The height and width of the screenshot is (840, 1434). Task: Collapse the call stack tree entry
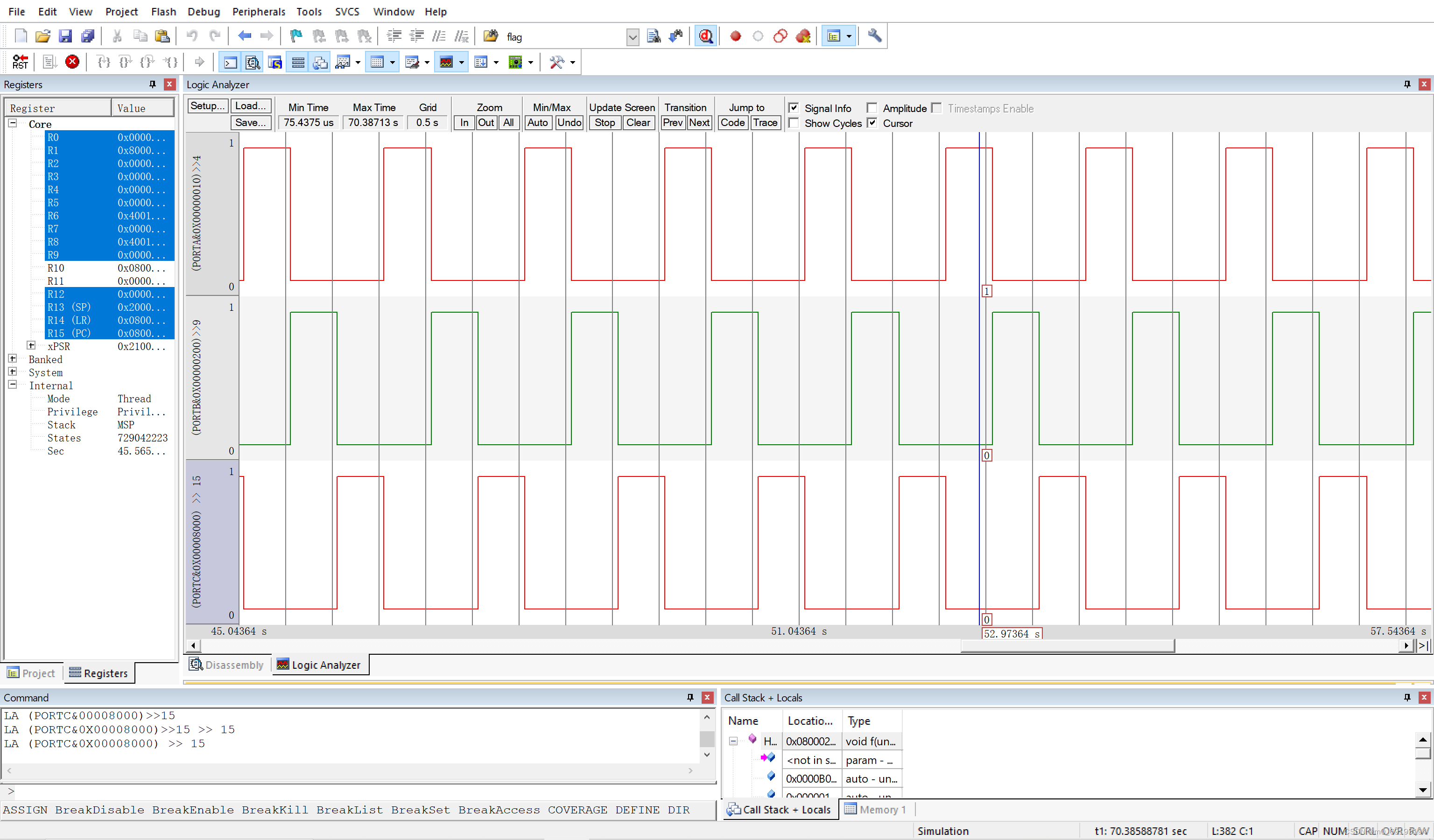click(733, 741)
